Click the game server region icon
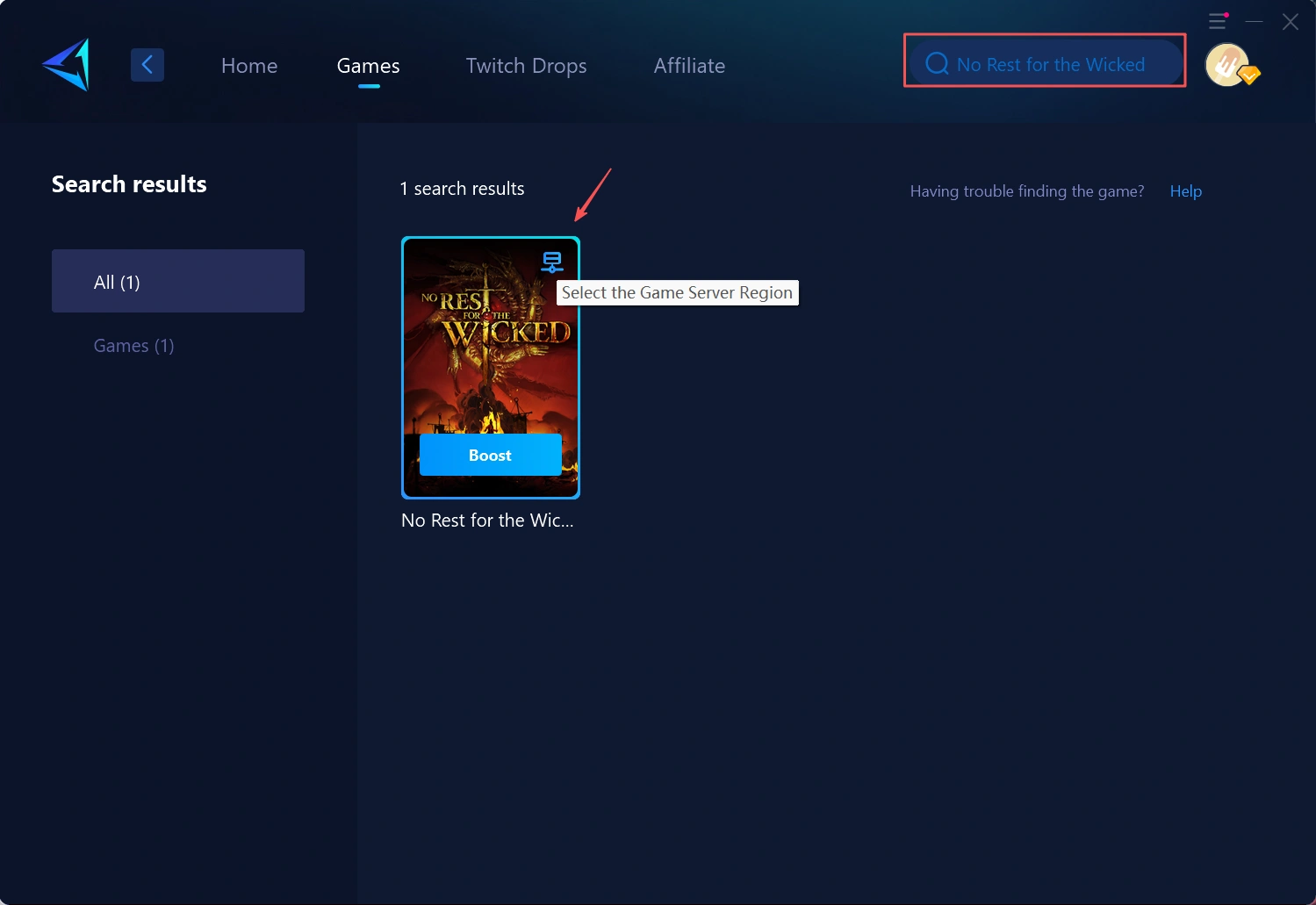 coord(551,262)
